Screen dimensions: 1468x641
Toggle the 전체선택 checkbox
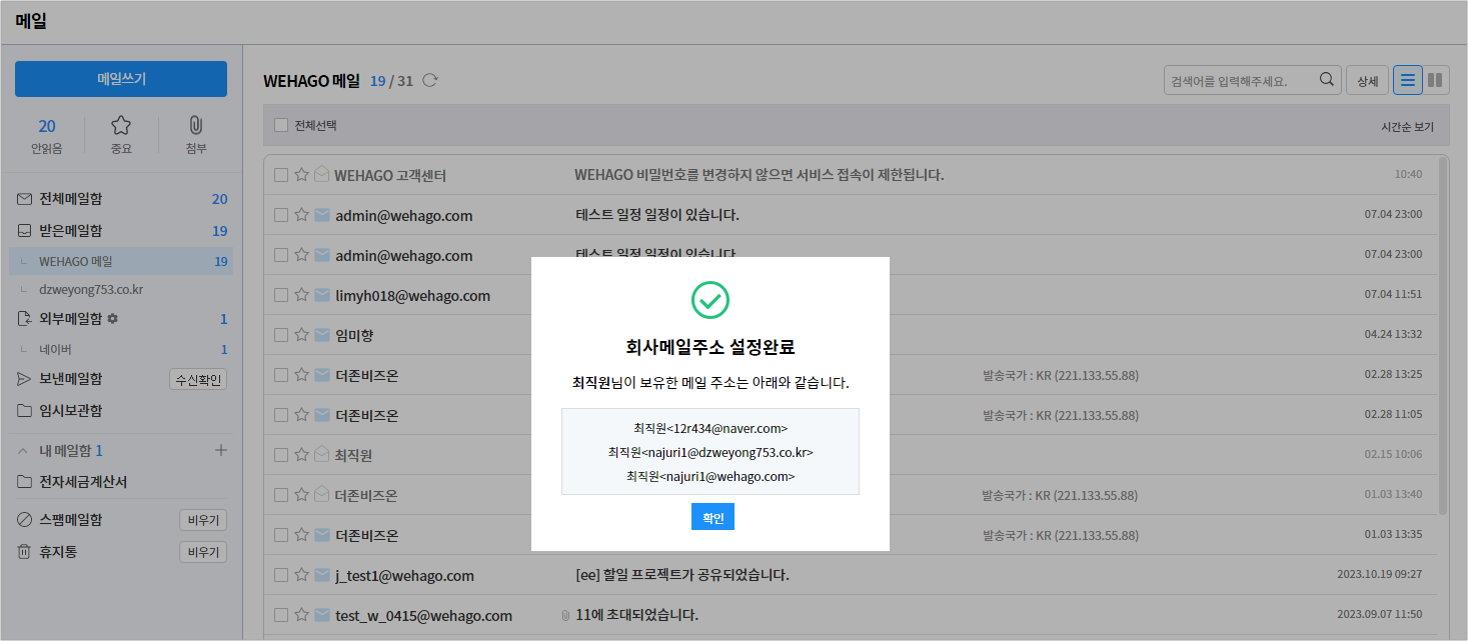point(281,126)
